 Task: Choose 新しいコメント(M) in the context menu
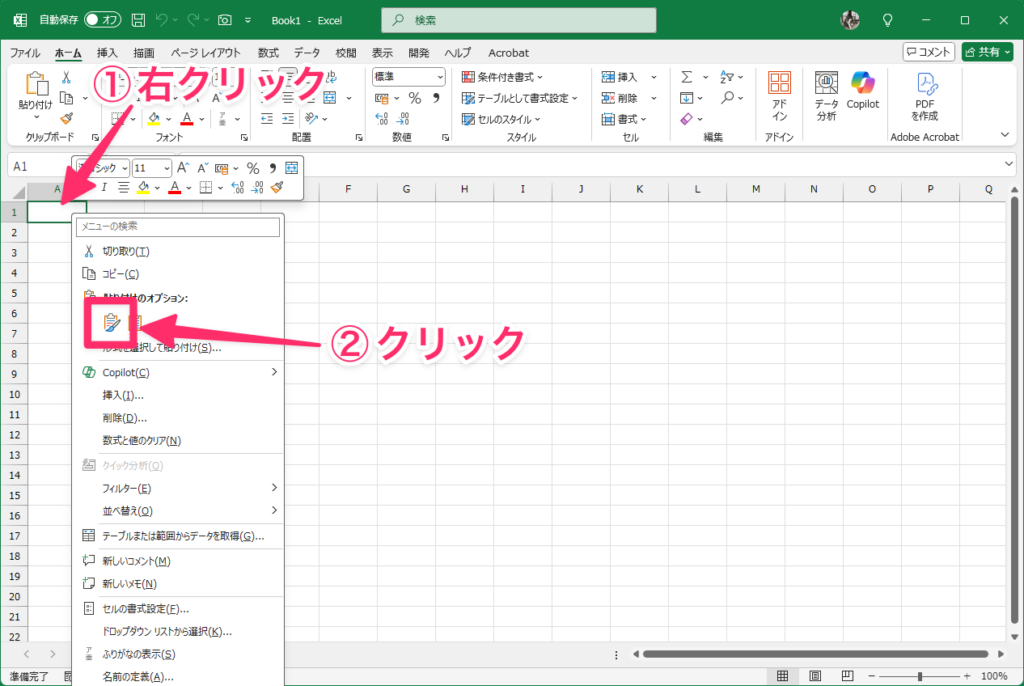[178, 561]
